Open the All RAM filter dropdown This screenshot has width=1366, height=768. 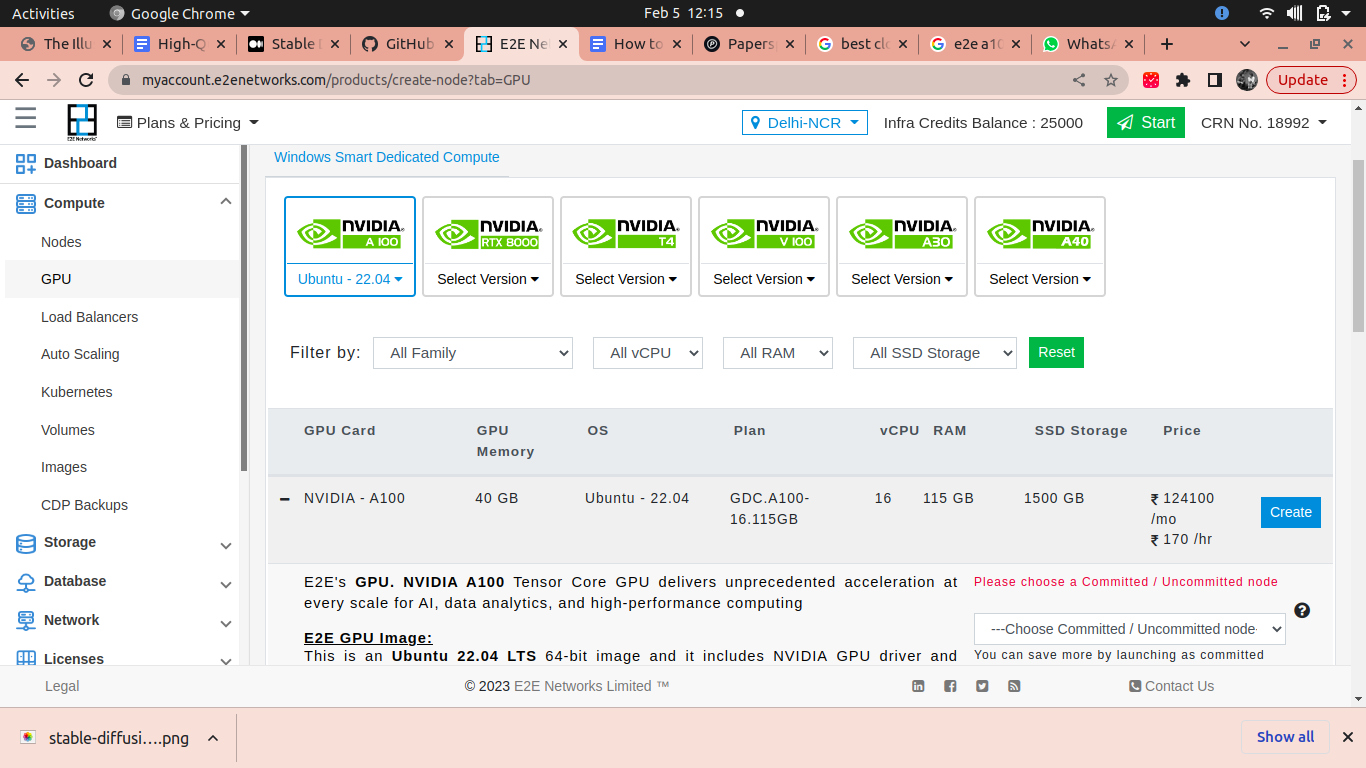point(778,353)
